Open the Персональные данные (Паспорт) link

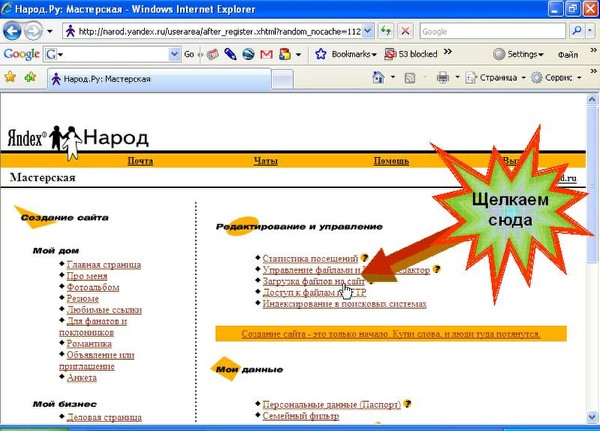(x=331, y=404)
